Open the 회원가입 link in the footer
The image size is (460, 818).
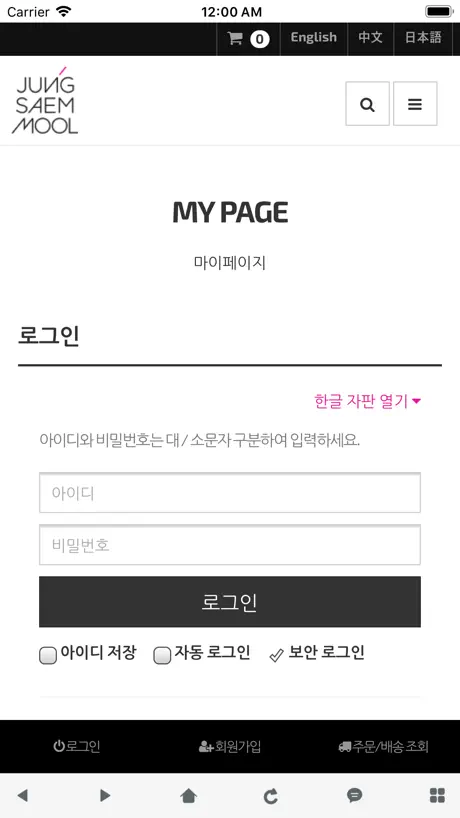(230, 747)
